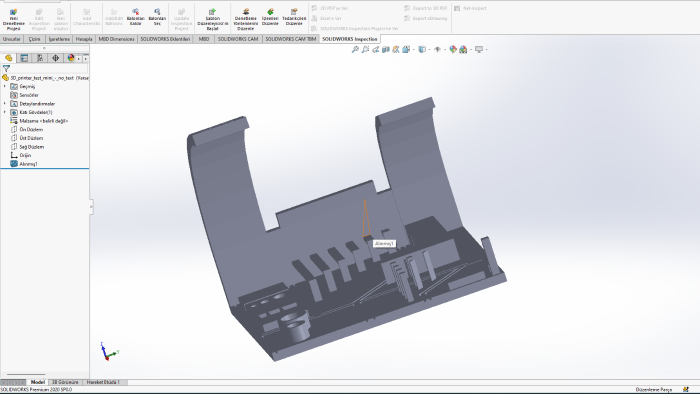700x394 pixels.
Task: Click View Orientation cube icon
Action: pos(406,50)
